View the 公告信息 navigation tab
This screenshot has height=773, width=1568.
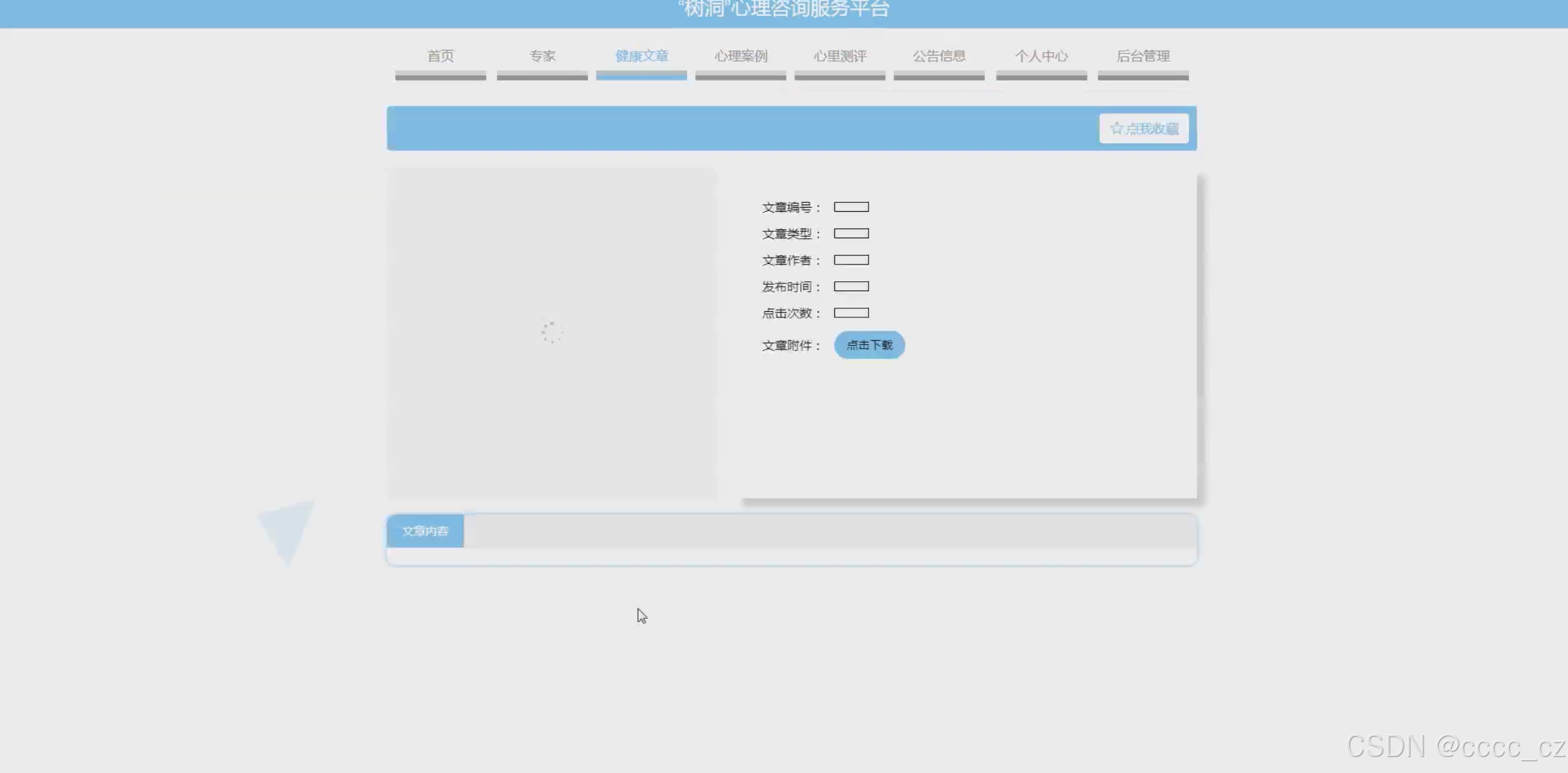pyautogui.click(x=939, y=56)
